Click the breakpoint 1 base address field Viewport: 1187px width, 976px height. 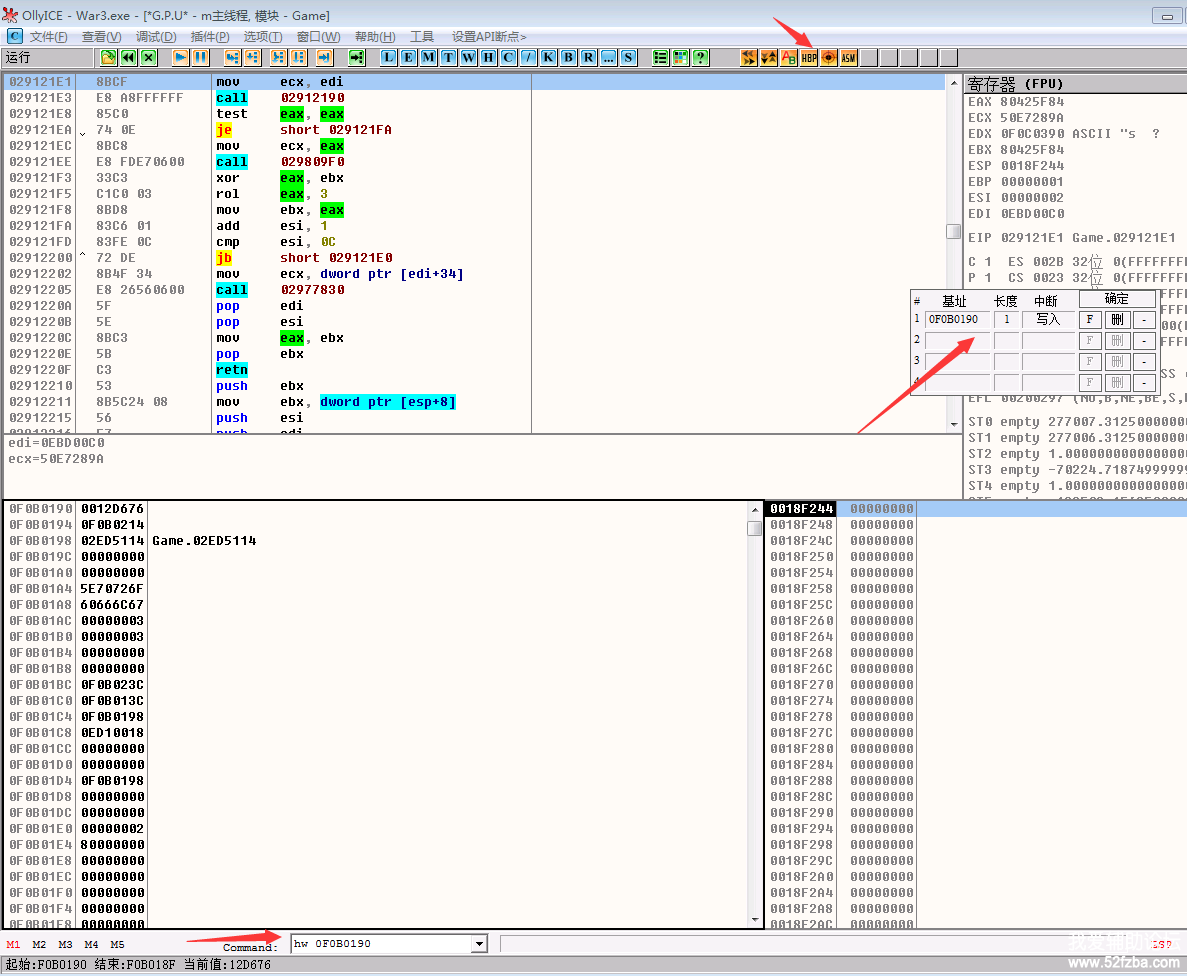[x=957, y=320]
